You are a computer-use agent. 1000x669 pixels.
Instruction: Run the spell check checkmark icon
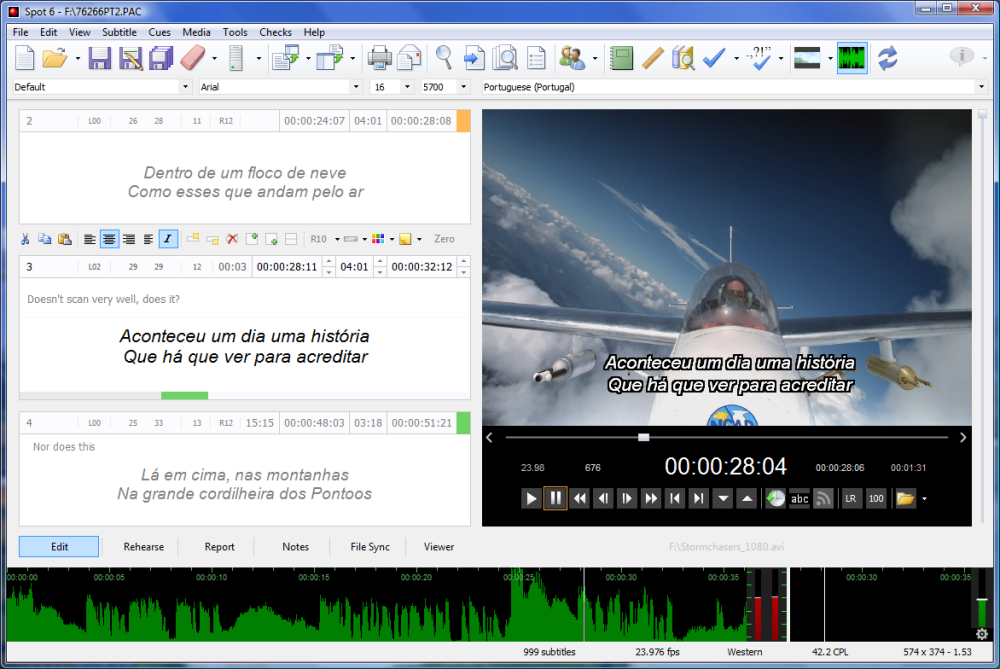coord(714,57)
